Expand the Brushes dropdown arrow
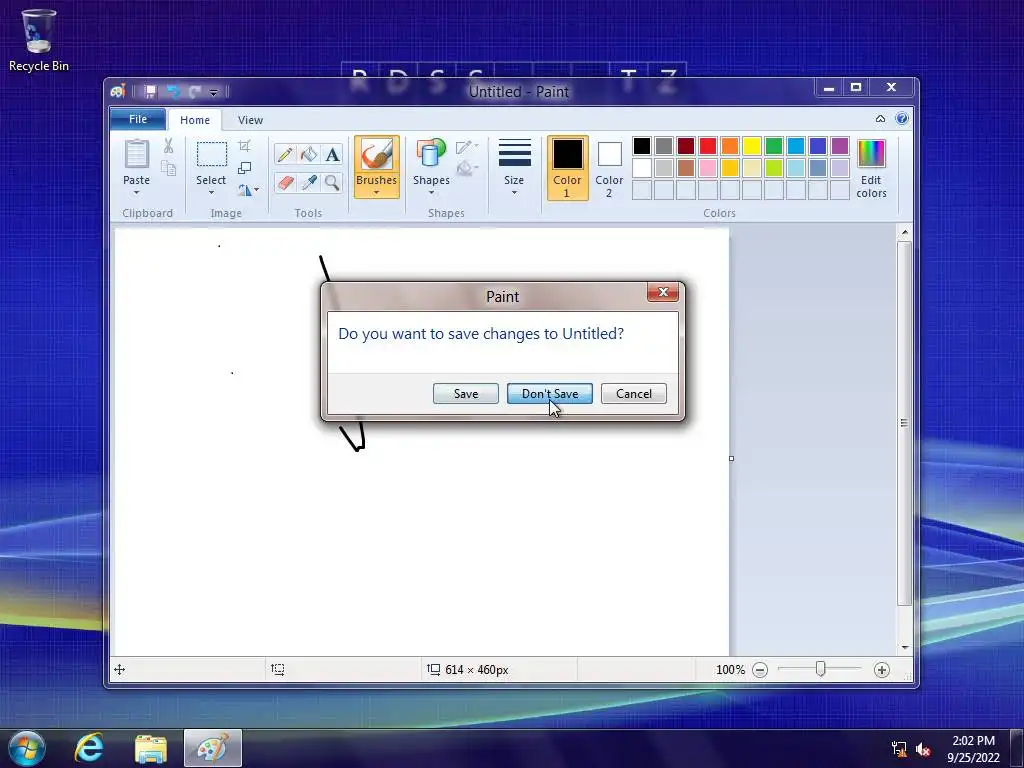Viewport: 1024px width, 768px height. coord(377,193)
